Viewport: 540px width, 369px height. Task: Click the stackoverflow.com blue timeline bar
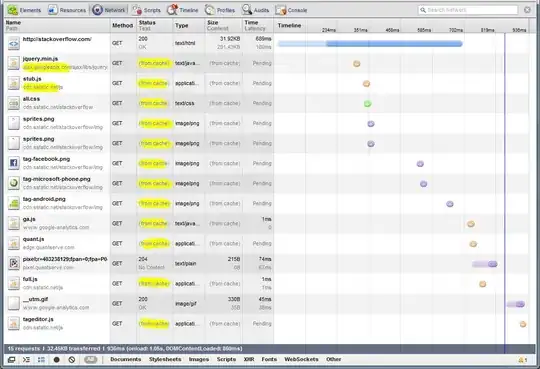click(370, 43)
